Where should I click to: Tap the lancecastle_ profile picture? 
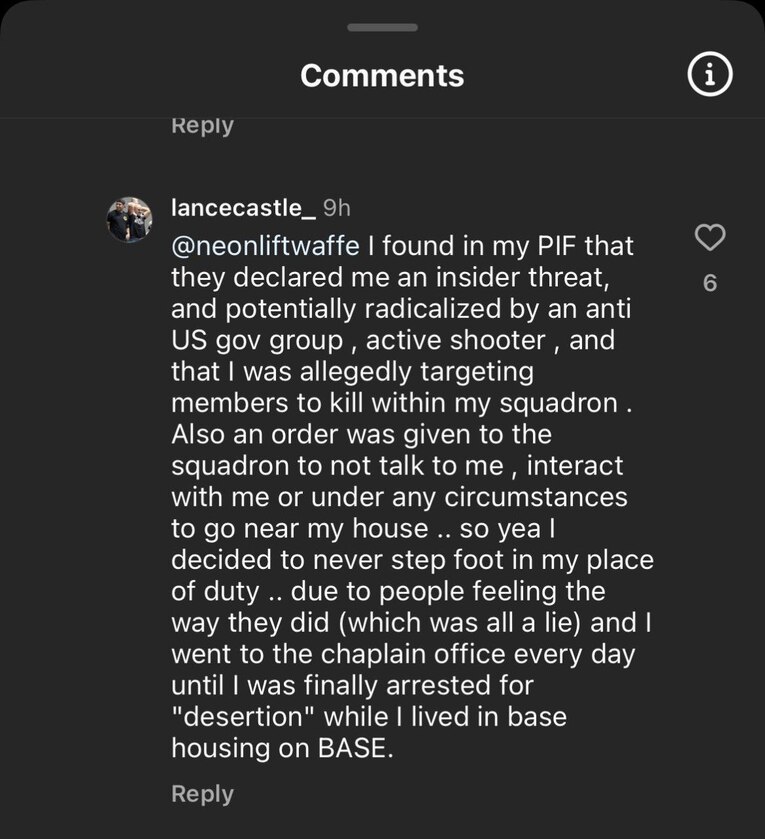(129, 219)
